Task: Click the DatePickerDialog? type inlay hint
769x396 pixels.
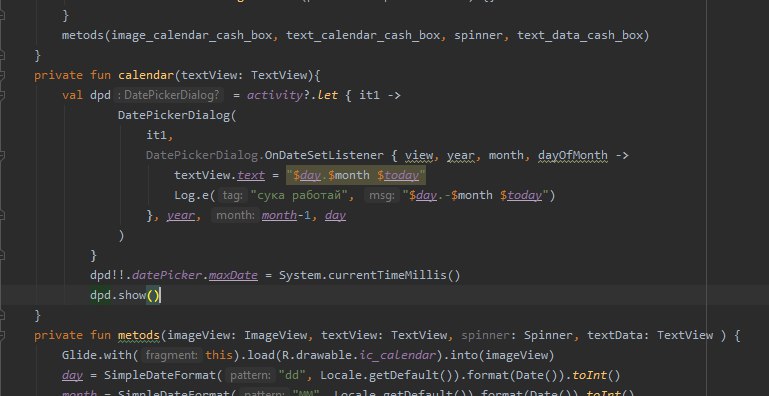Action: click(169, 95)
